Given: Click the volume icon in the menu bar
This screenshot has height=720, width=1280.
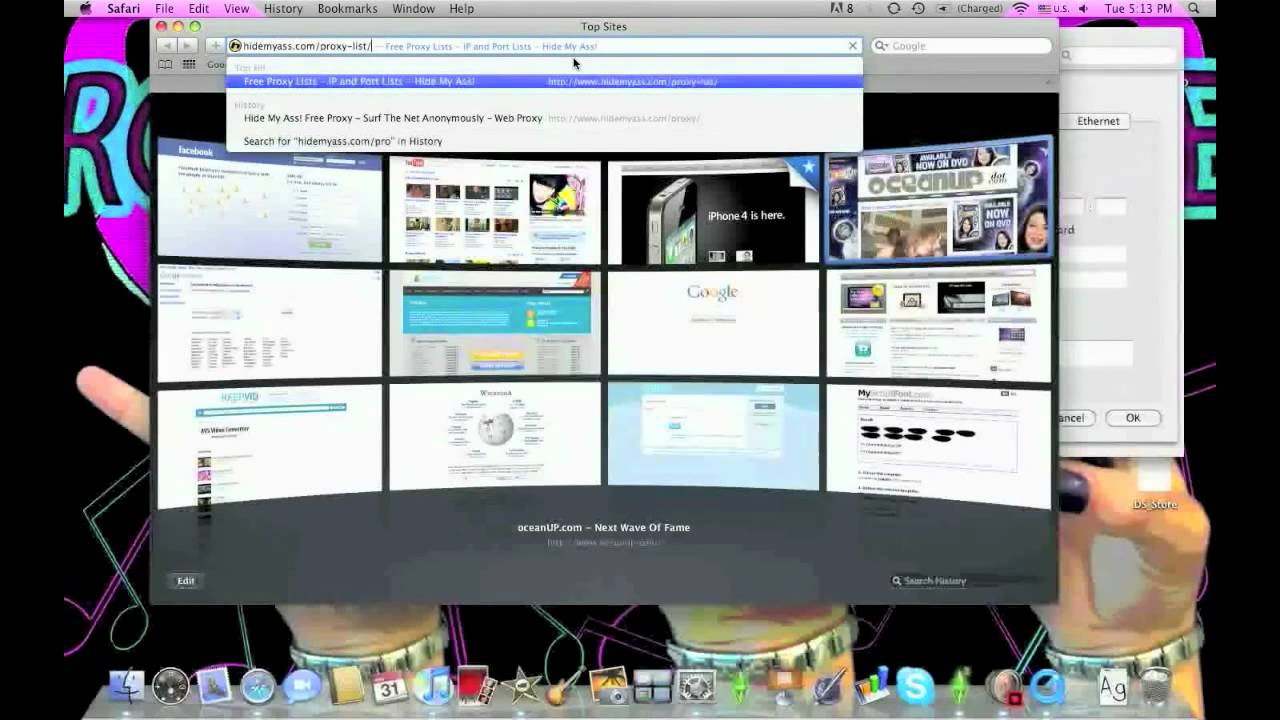Looking at the screenshot, I should 1082,8.
